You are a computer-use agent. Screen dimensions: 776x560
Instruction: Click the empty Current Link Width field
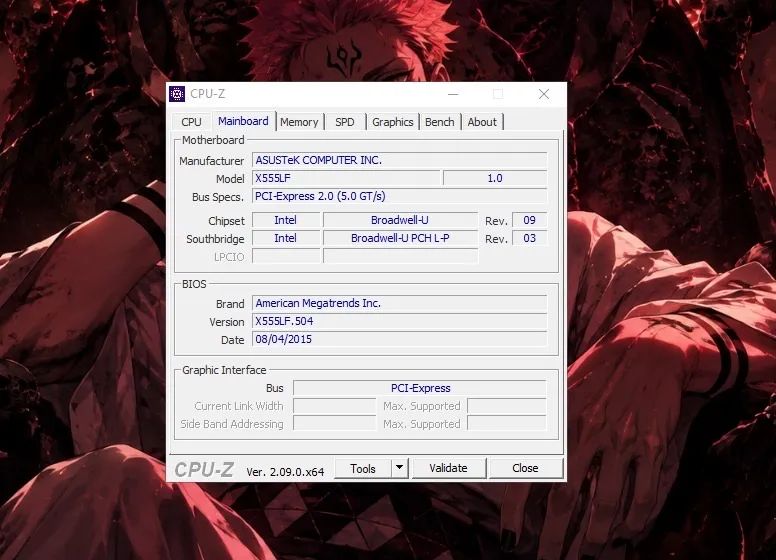tap(335, 406)
